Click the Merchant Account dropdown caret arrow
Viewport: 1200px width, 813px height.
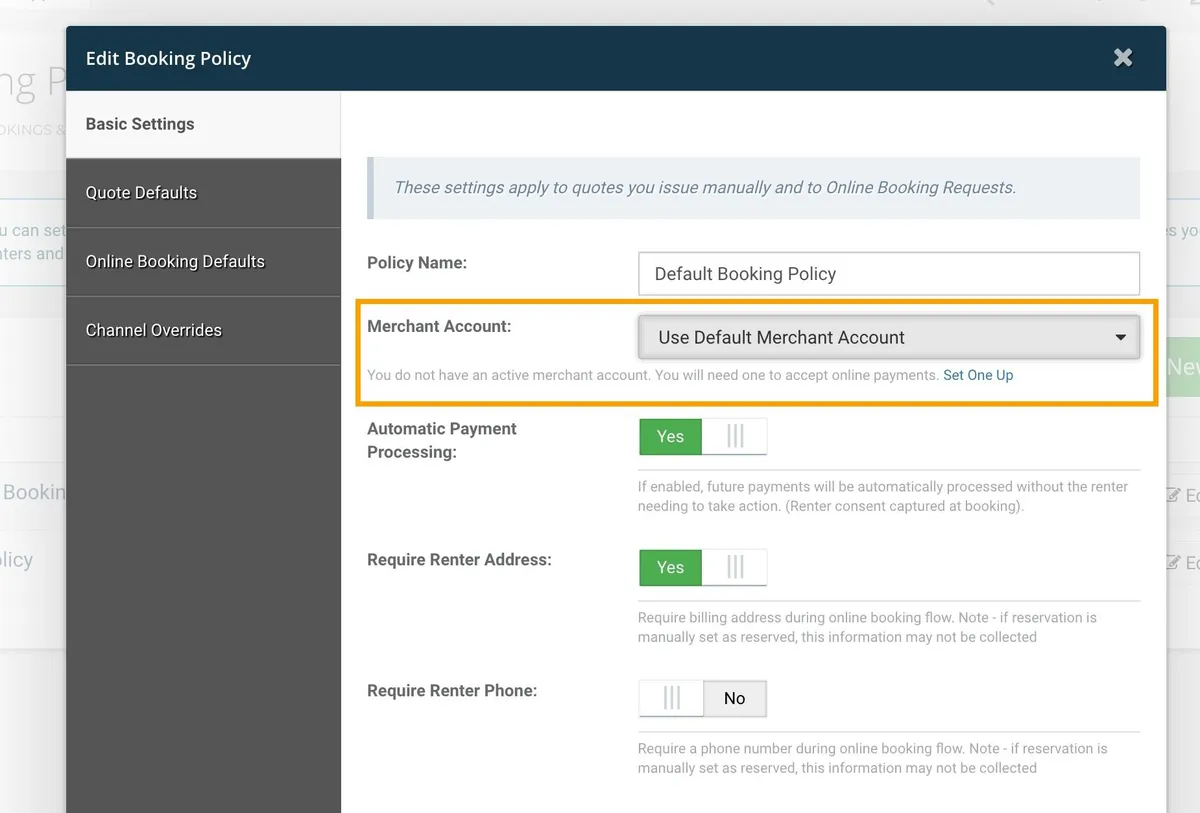pos(1121,338)
